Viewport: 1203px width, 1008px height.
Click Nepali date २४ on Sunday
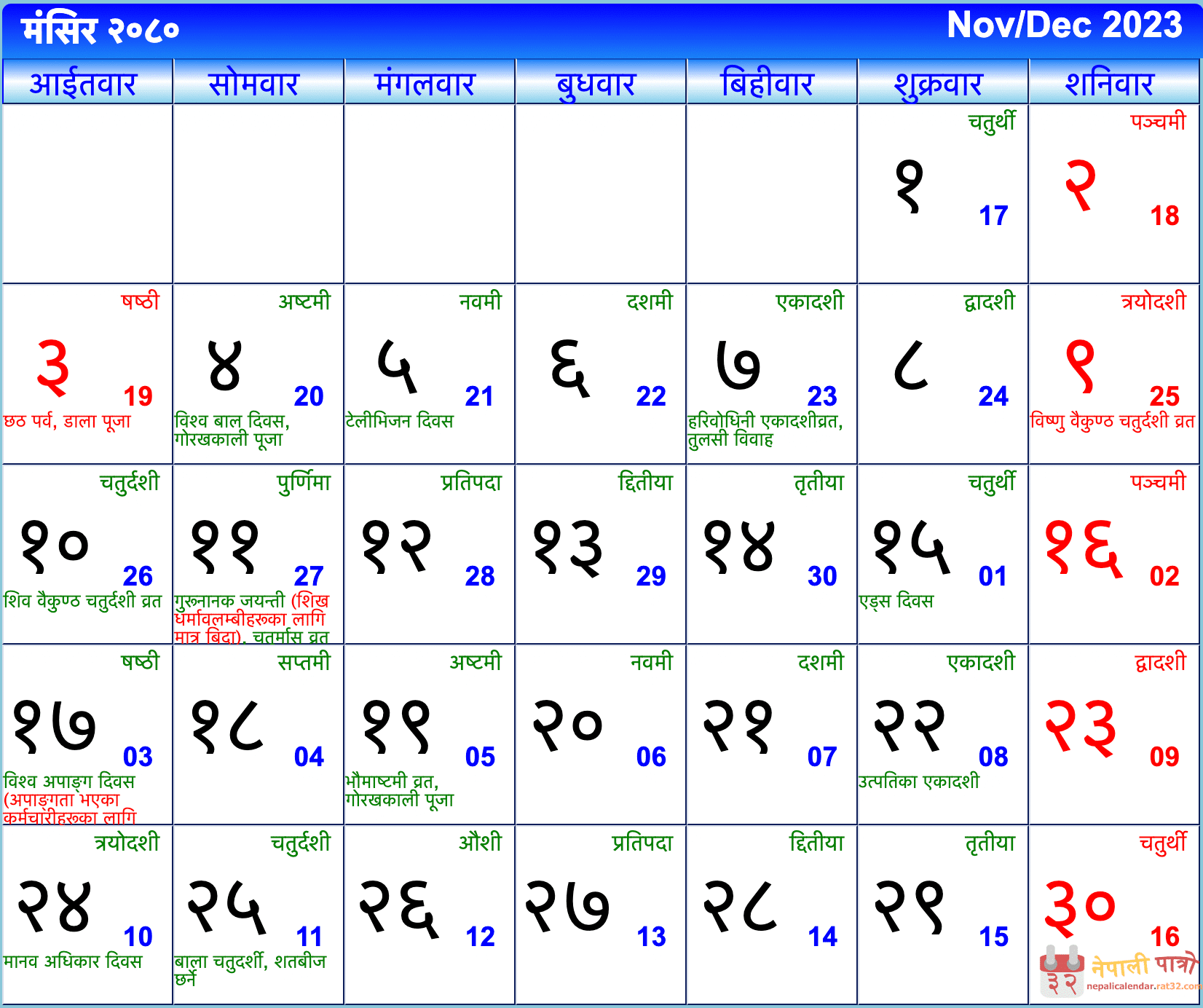coord(55,907)
